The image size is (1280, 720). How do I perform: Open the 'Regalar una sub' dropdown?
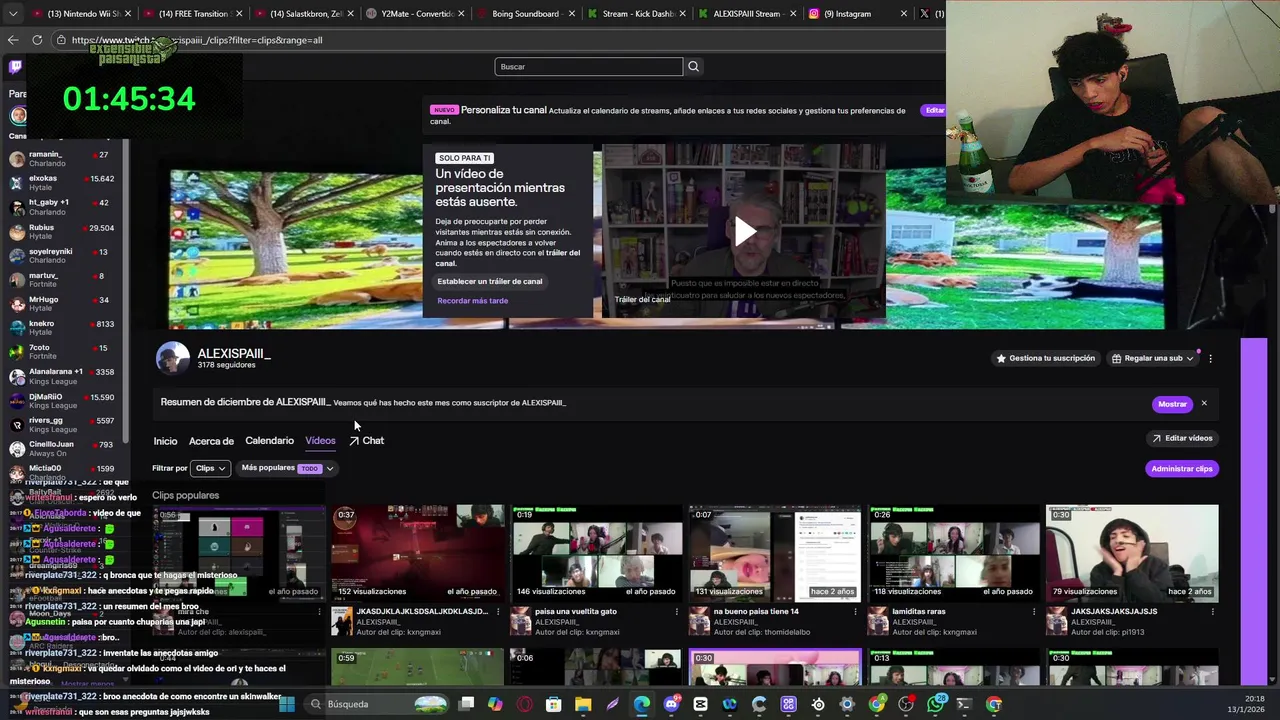pos(1153,358)
